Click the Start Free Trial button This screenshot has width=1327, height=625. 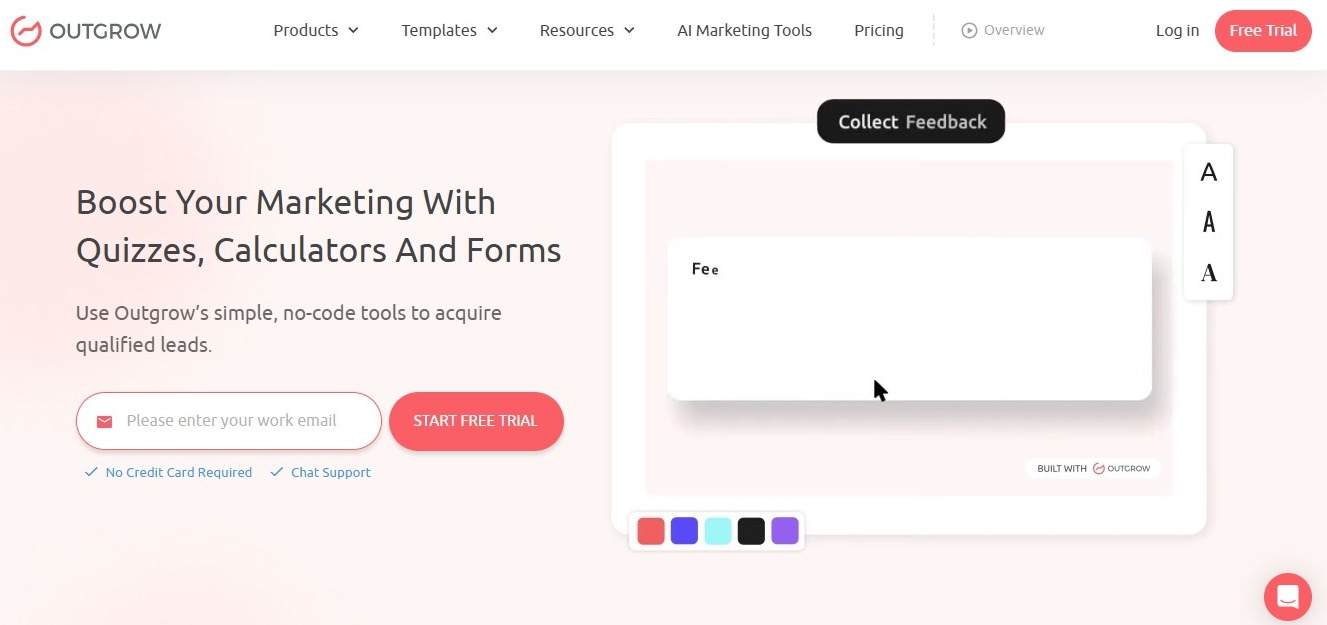coord(476,421)
